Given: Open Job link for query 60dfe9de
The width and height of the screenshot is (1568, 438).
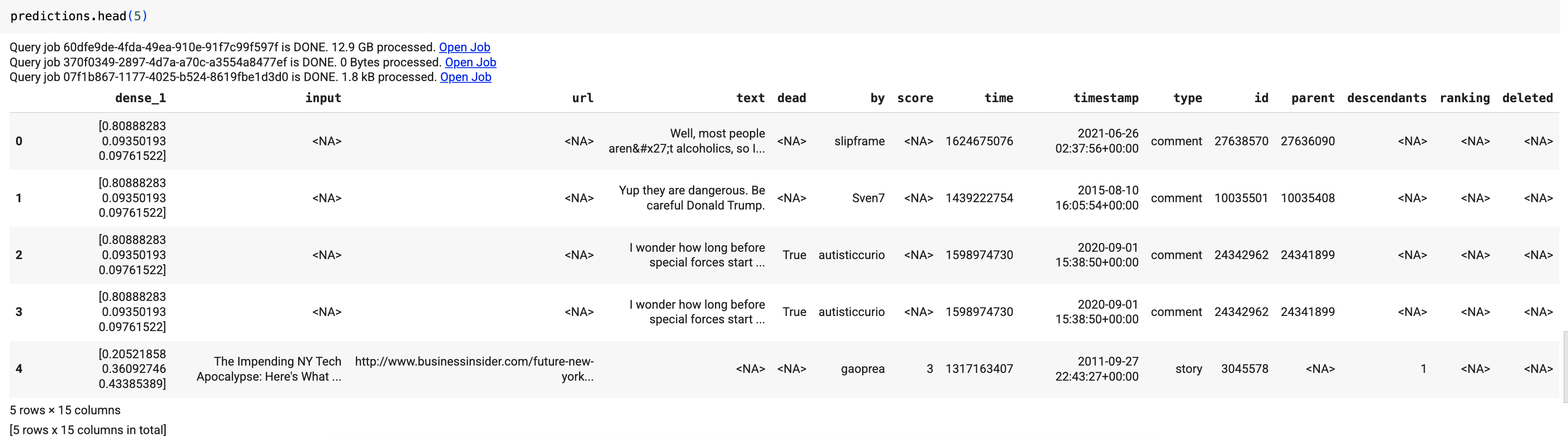Looking at the screenshot, I should pos(464,47).
